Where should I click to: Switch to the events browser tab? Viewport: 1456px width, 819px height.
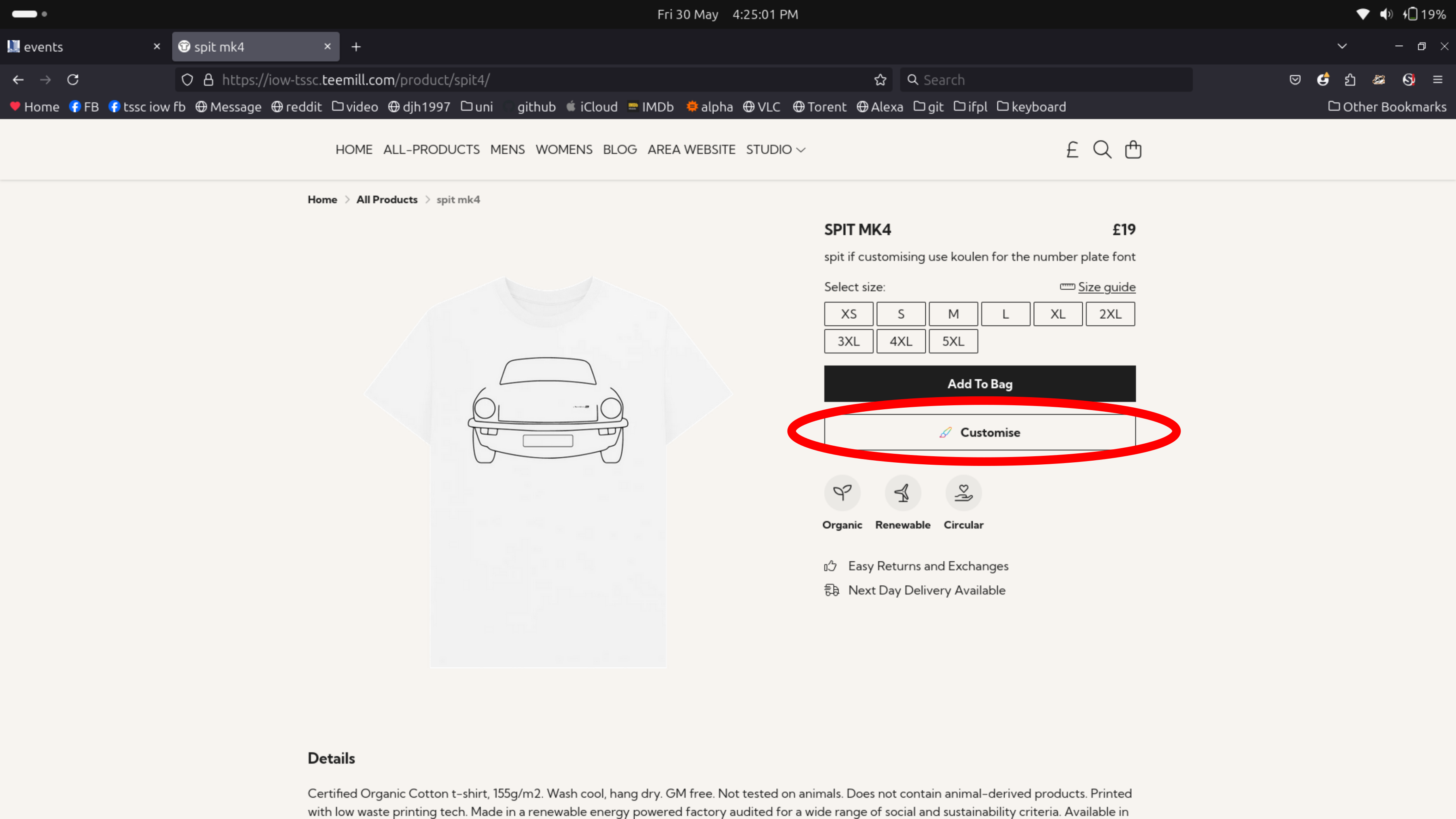(85, 47)
